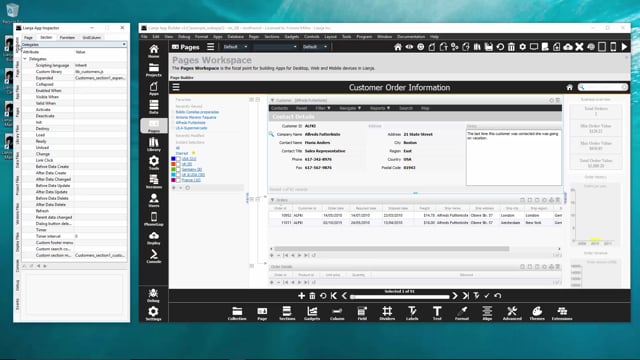Go to the last record
Screen dimensions: 640x360
click(465, 296)
